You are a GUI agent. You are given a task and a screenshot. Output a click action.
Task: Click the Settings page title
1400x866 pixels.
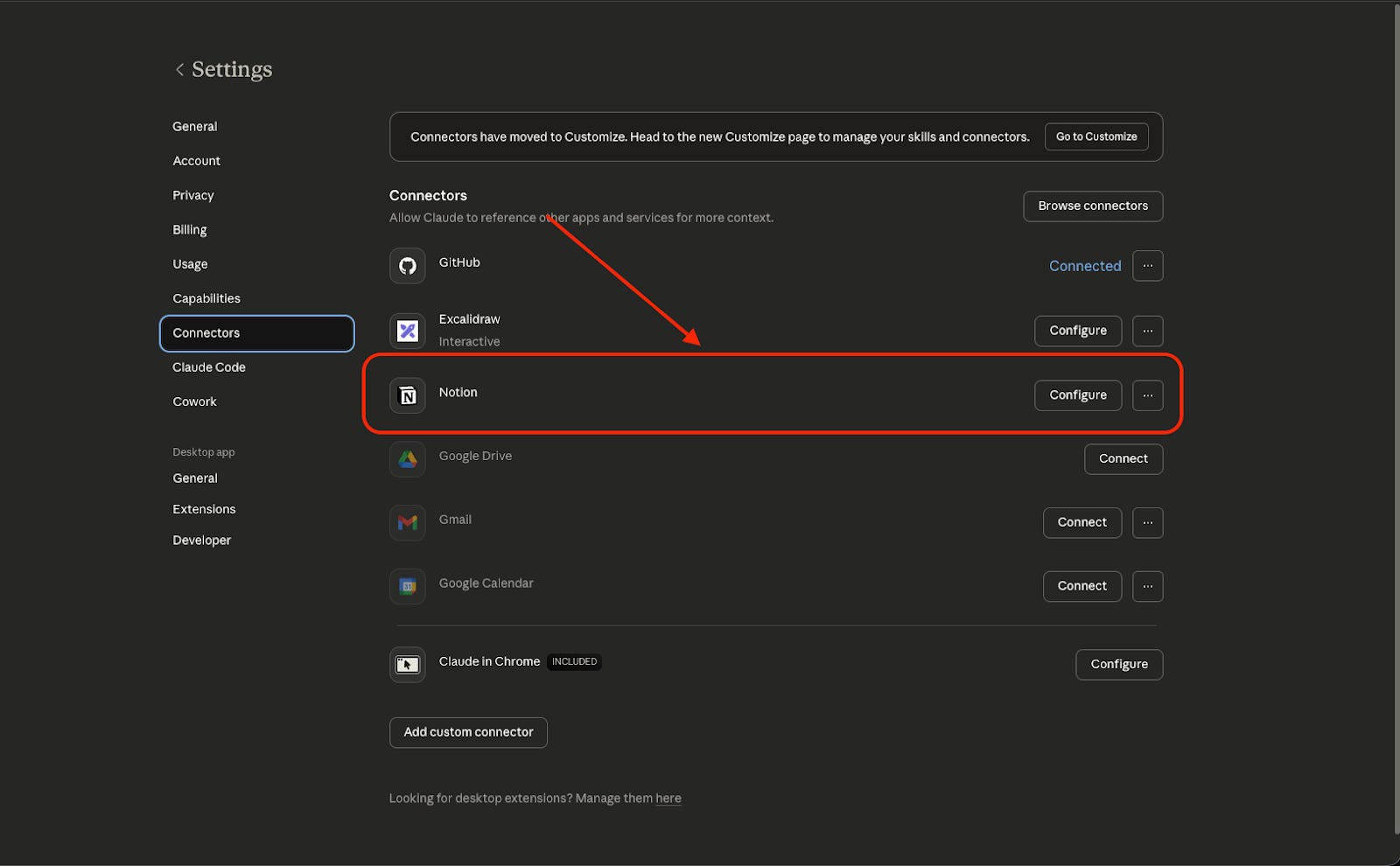pos(232,69)
